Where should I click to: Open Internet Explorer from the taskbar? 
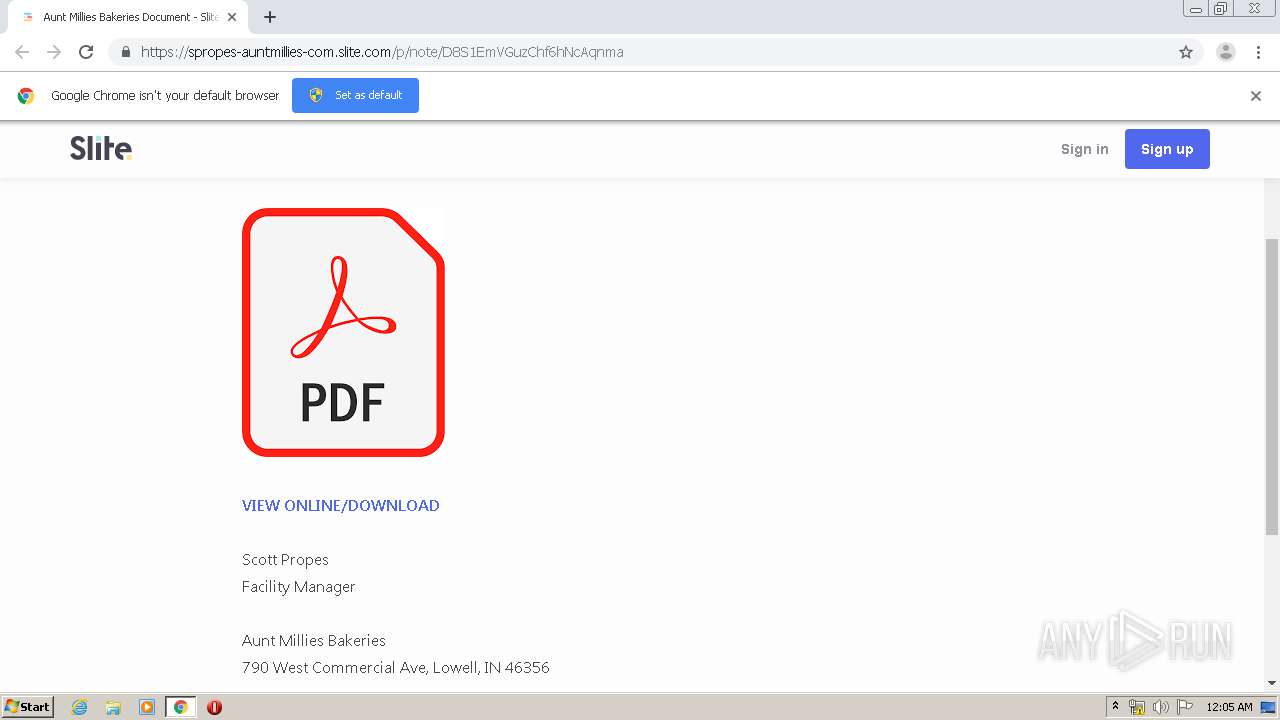coord(80,707)
